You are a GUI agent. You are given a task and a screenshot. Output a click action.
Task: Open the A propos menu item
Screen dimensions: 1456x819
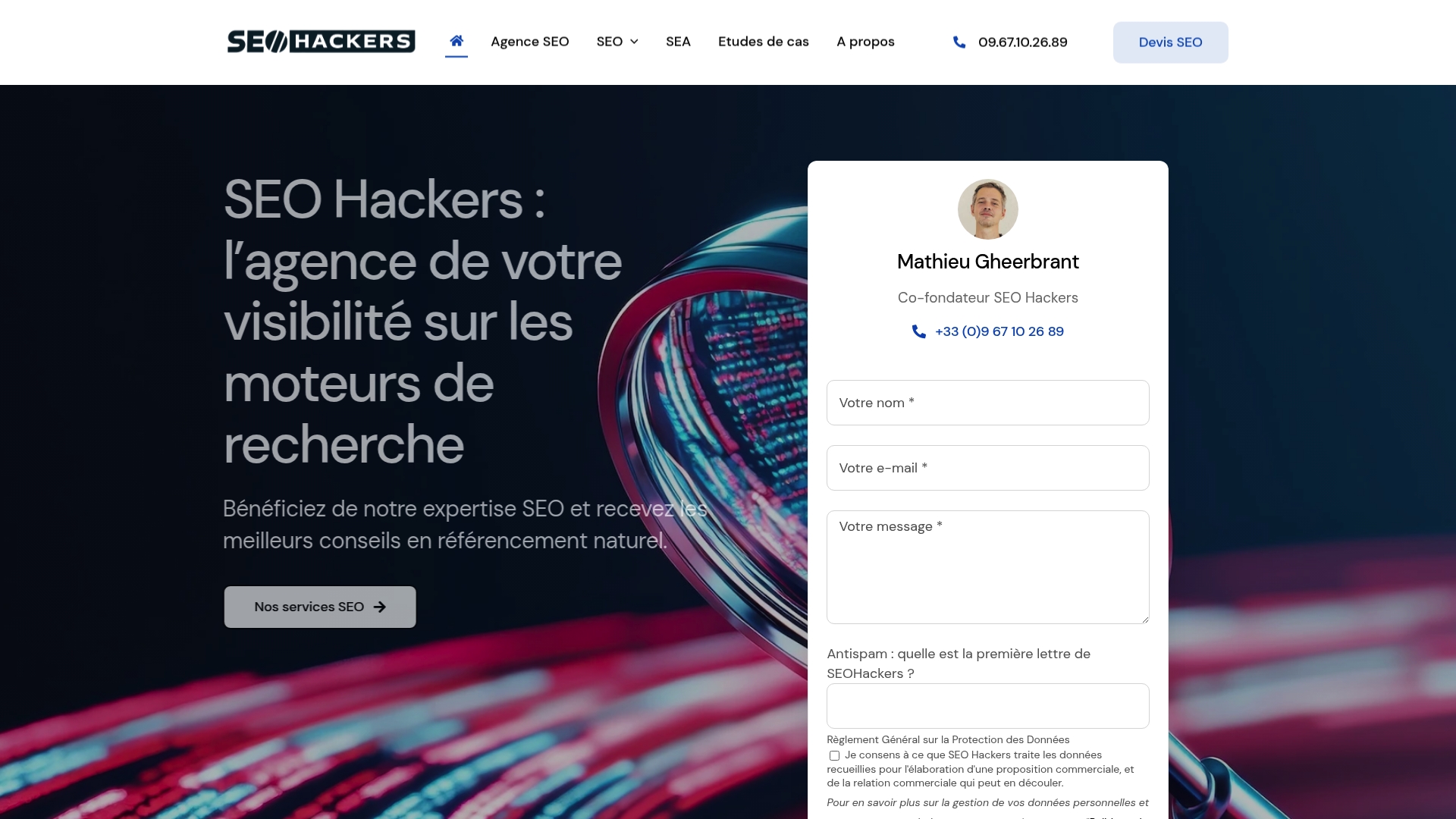click(865, 42)
